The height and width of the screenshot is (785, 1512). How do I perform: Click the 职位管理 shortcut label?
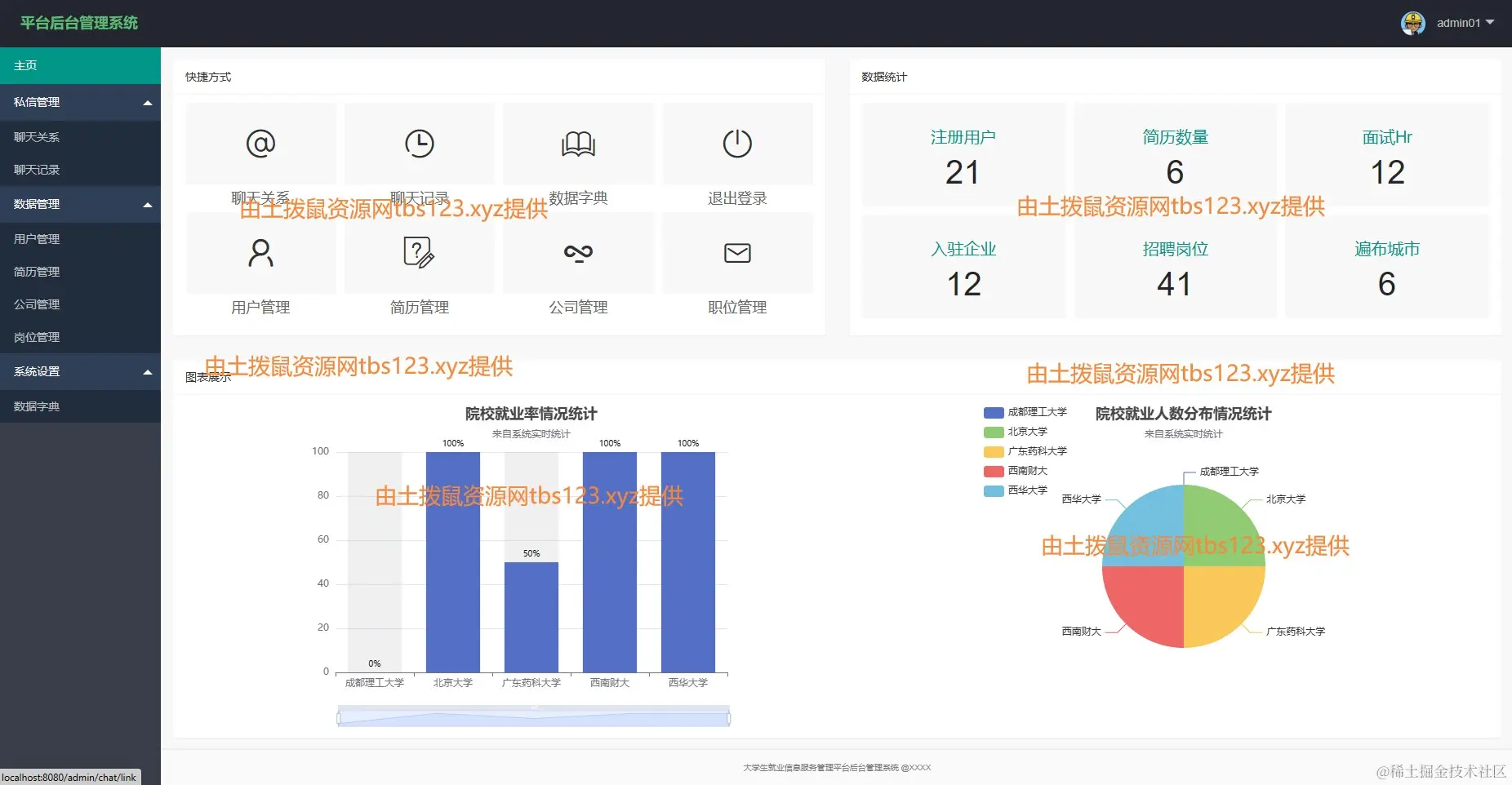(737, 308)
